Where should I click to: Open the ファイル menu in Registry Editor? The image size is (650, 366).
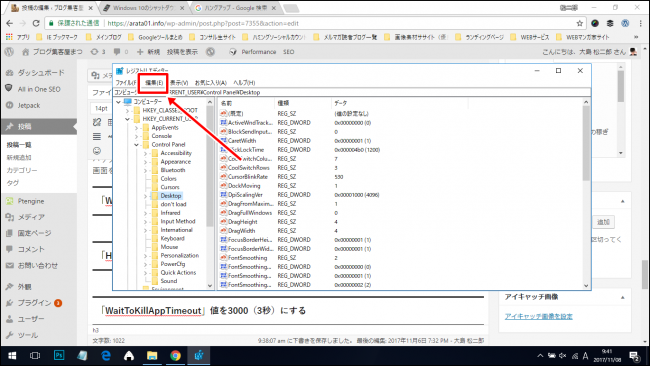pos(126,82)
